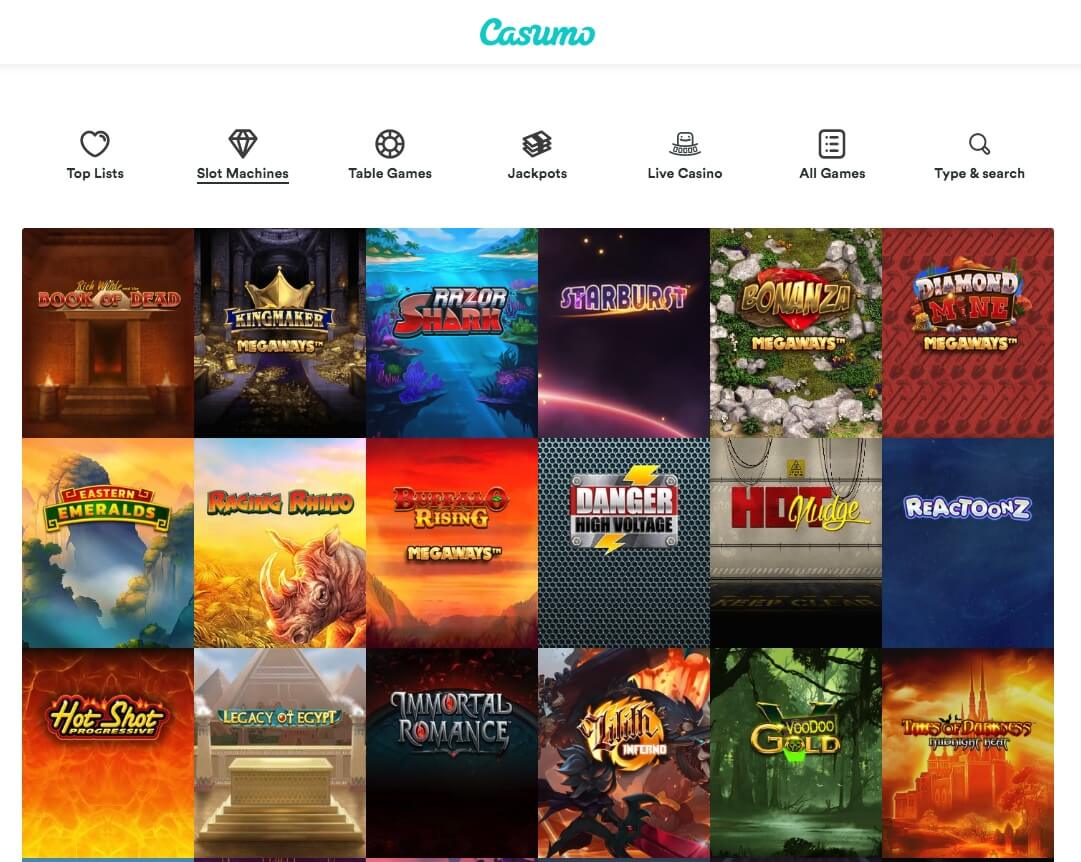Open Table Games chip icon
Image resolution: width=1081 pixels, height=862 pixels.
[x=390, y=143]
